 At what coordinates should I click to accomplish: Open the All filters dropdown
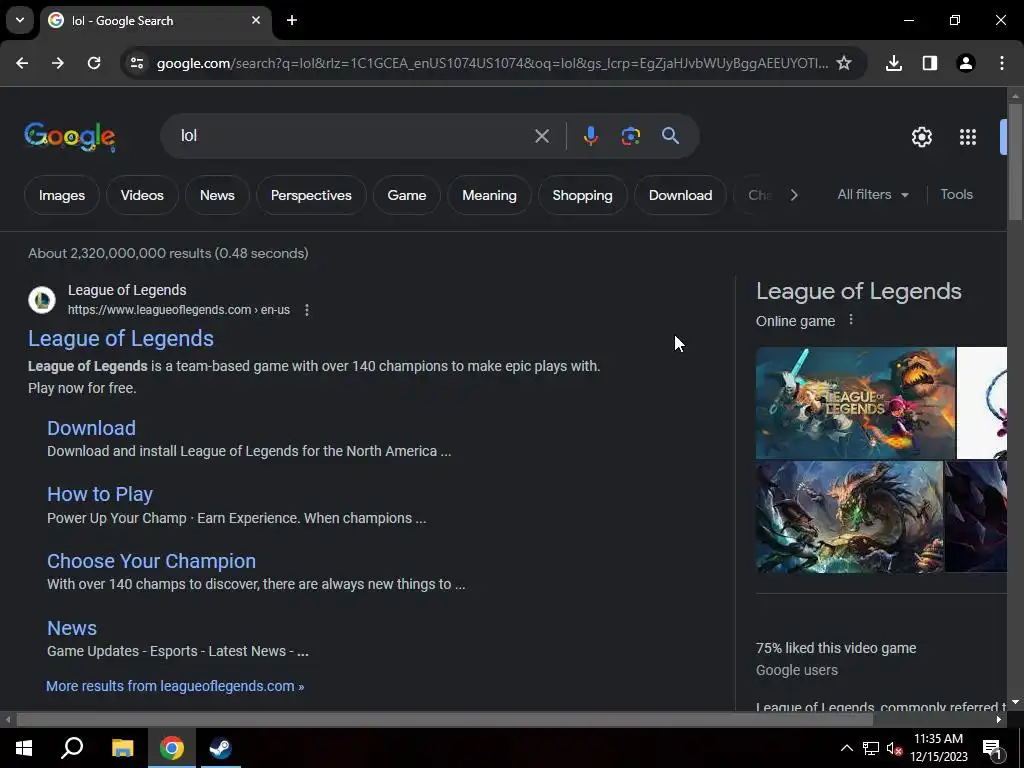pos(872,195)
